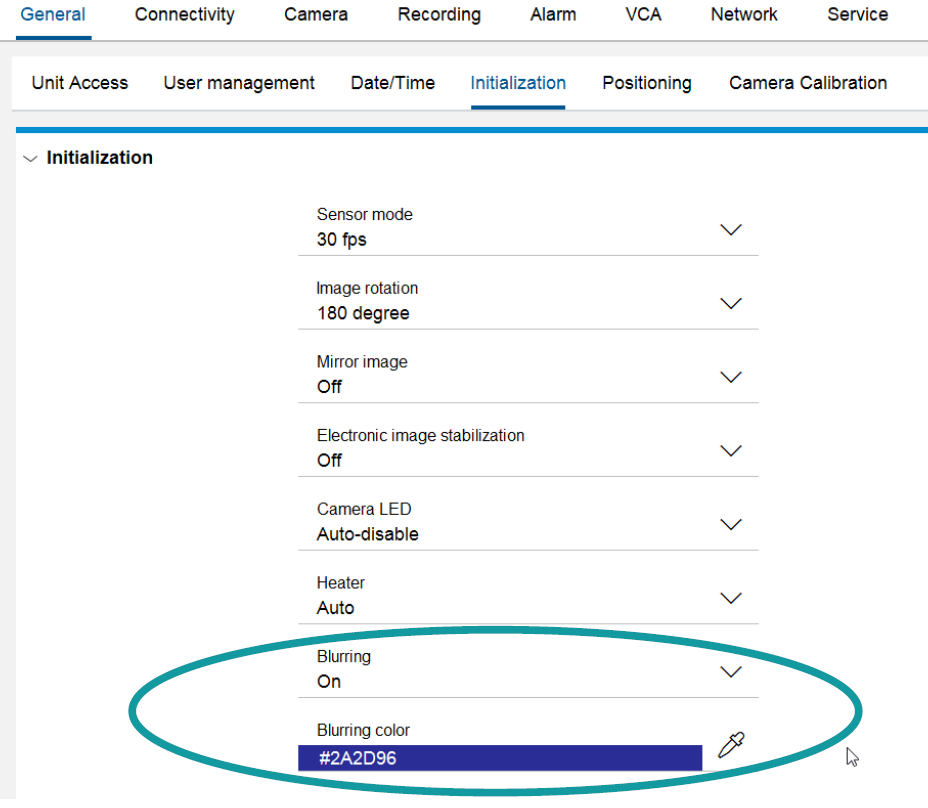Select the Alarm tab
Image resolution: width=928 pixels, height=808 pixels.
pos(553,15)
